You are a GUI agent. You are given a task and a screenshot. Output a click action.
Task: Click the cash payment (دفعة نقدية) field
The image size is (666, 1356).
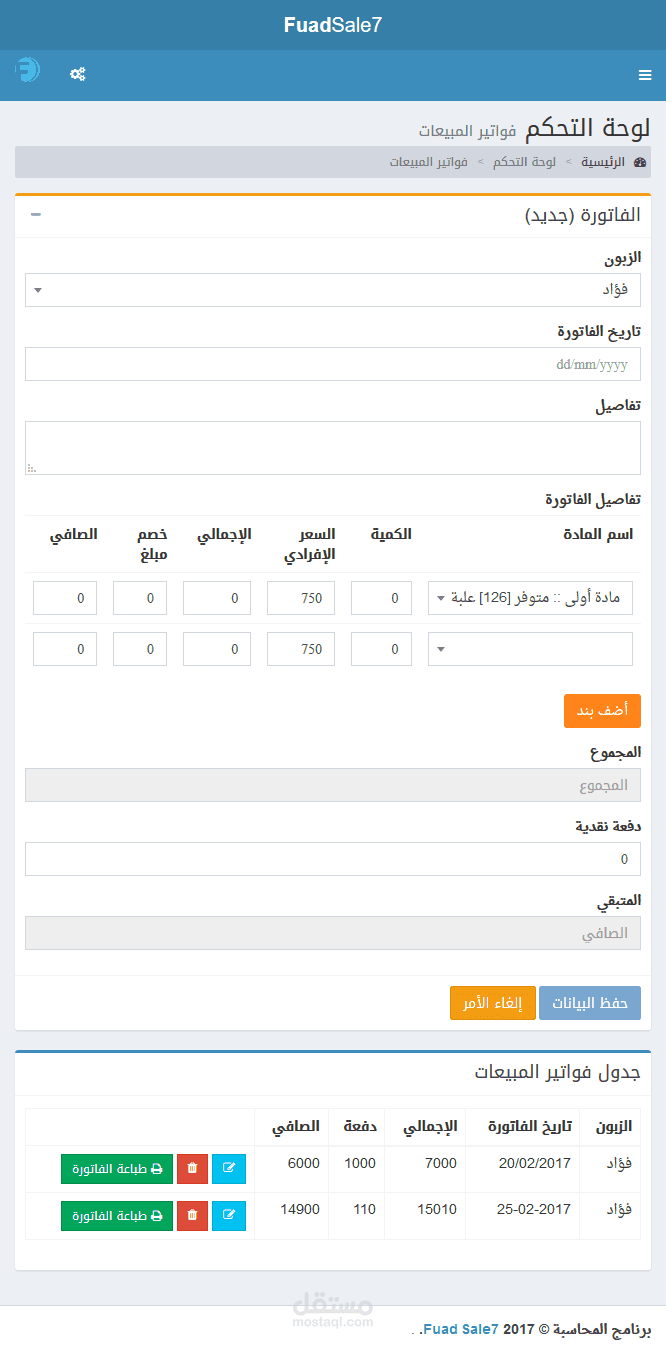(x=333, y=859)
